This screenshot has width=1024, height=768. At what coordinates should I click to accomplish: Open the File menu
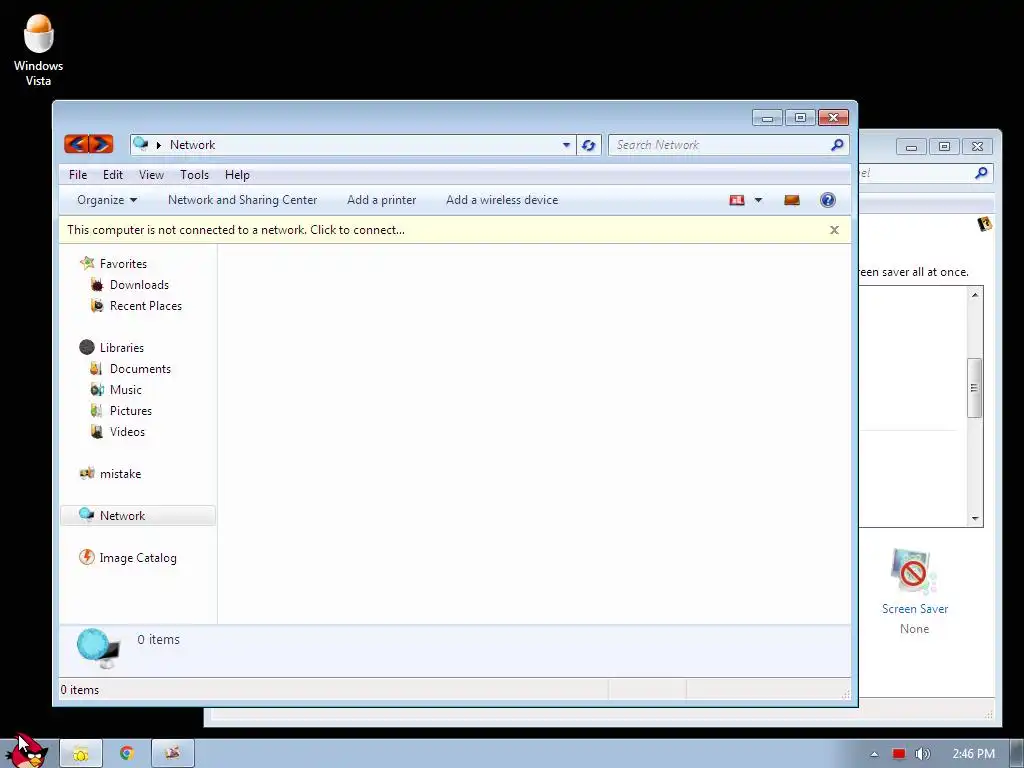tap(78, 175)
